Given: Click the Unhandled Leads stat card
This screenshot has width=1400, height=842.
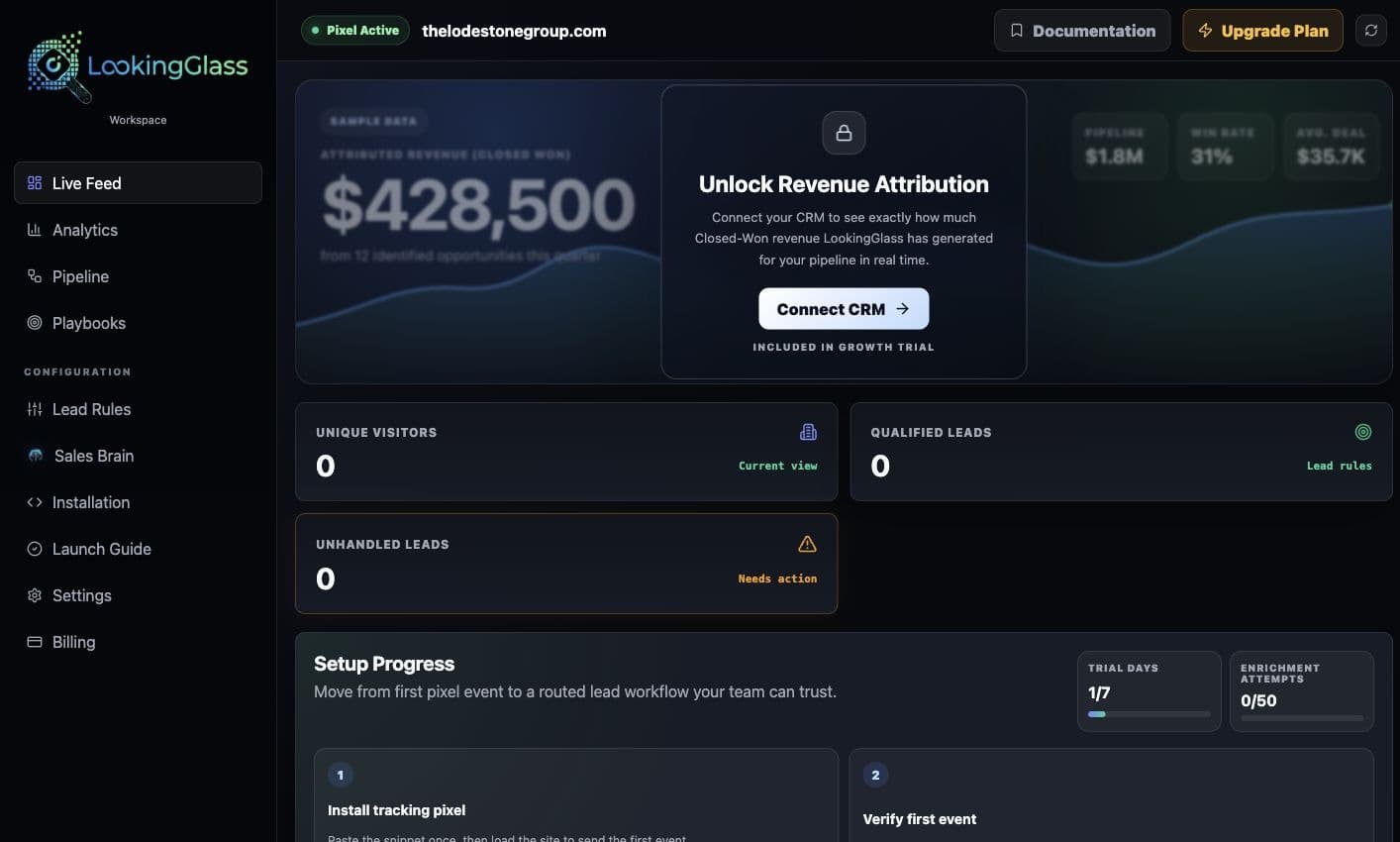Looking at the screenshot, I should click(x=566, y=564).
